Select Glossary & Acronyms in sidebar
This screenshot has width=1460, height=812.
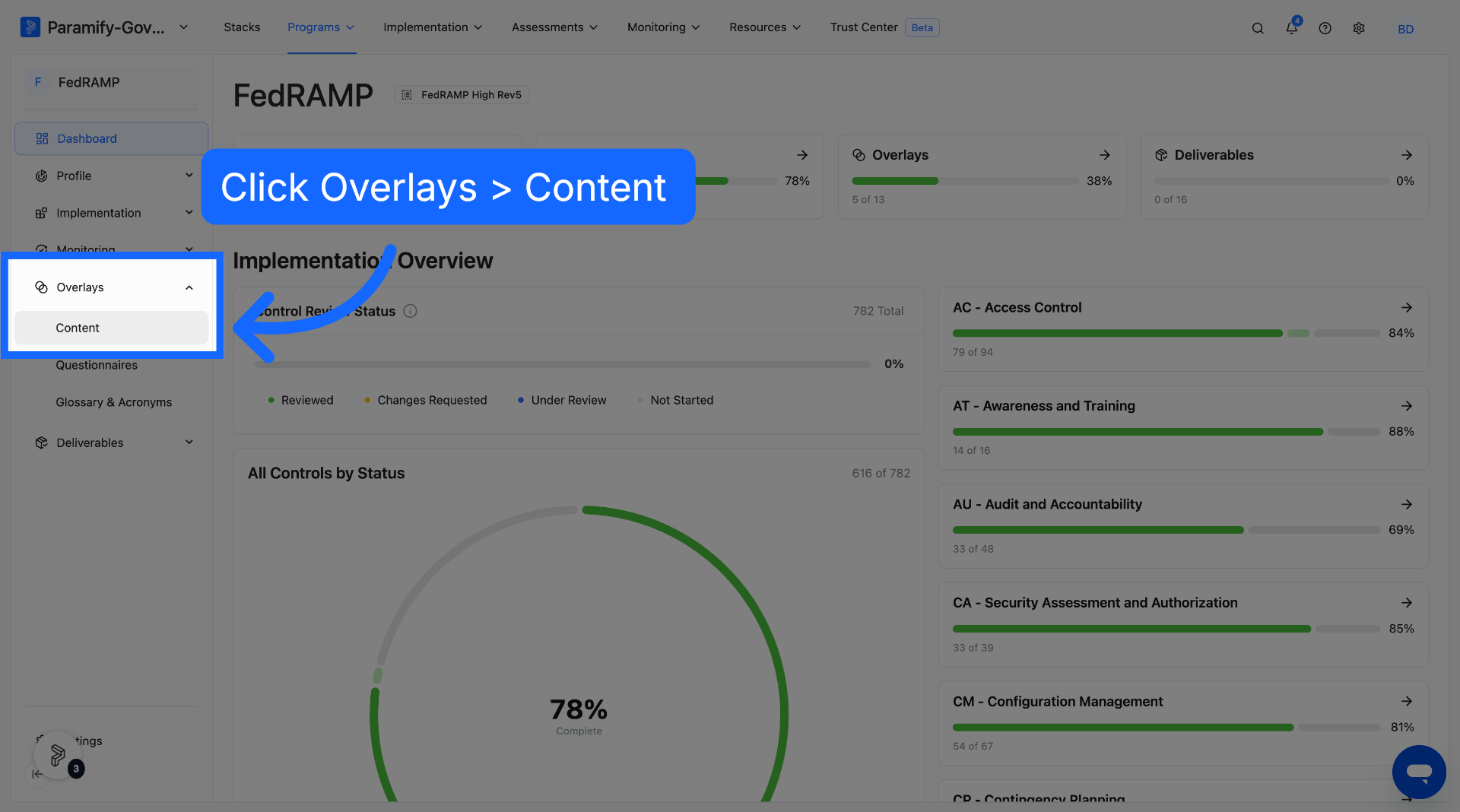tap(114, 402)
